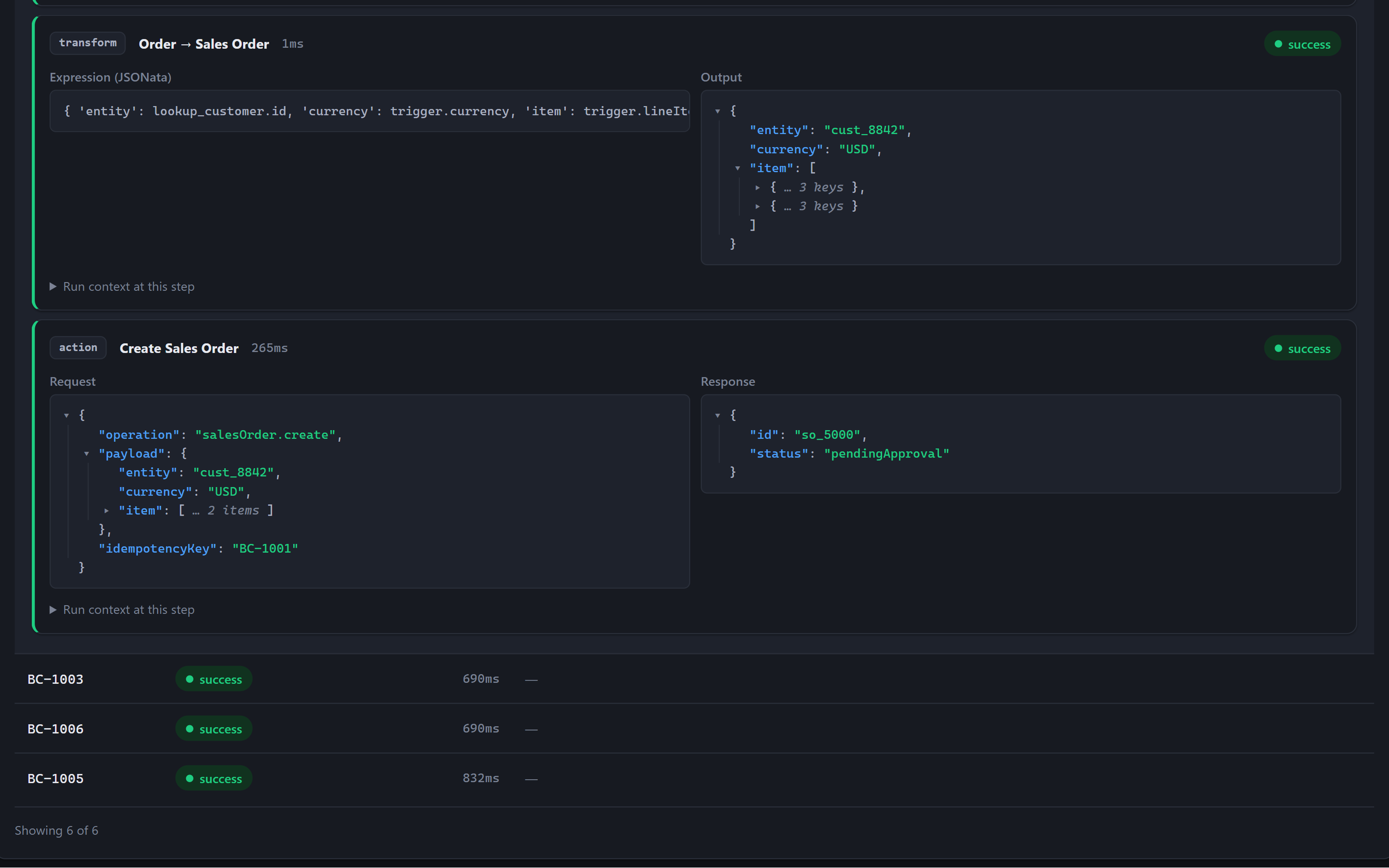The width and height of the screenshot is (1389, 868).
Task: Click success badge of transform step
Action: (x=1302, y=44)
